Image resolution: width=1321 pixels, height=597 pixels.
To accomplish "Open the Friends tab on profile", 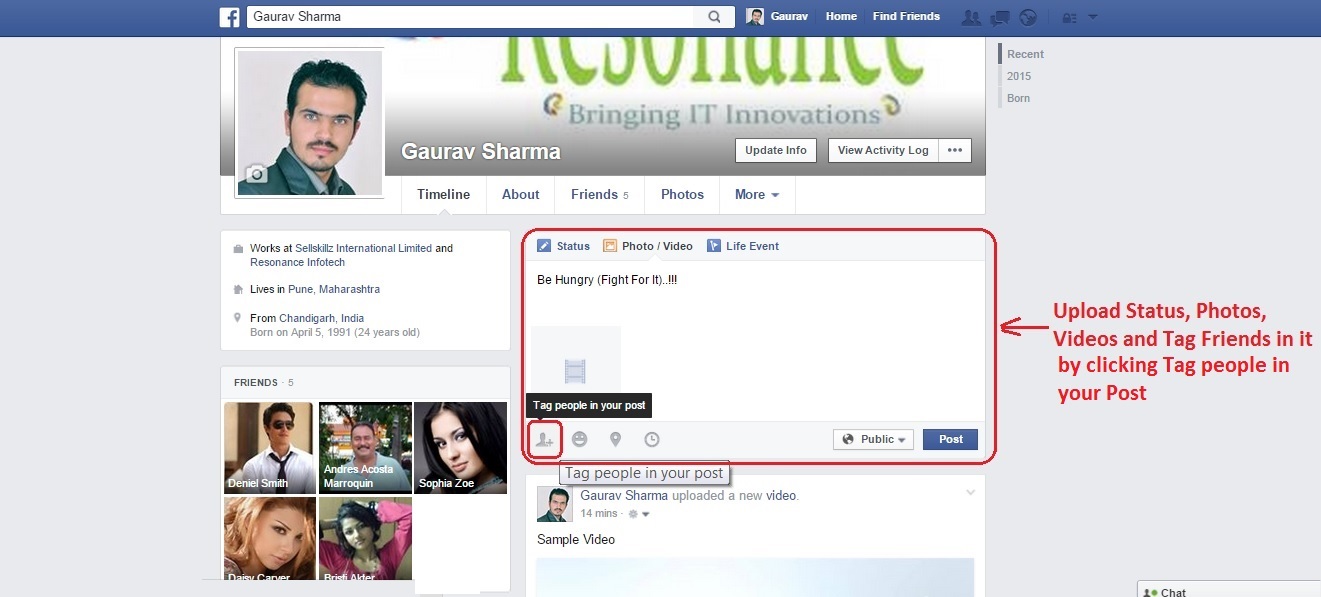I will point(600,195).
